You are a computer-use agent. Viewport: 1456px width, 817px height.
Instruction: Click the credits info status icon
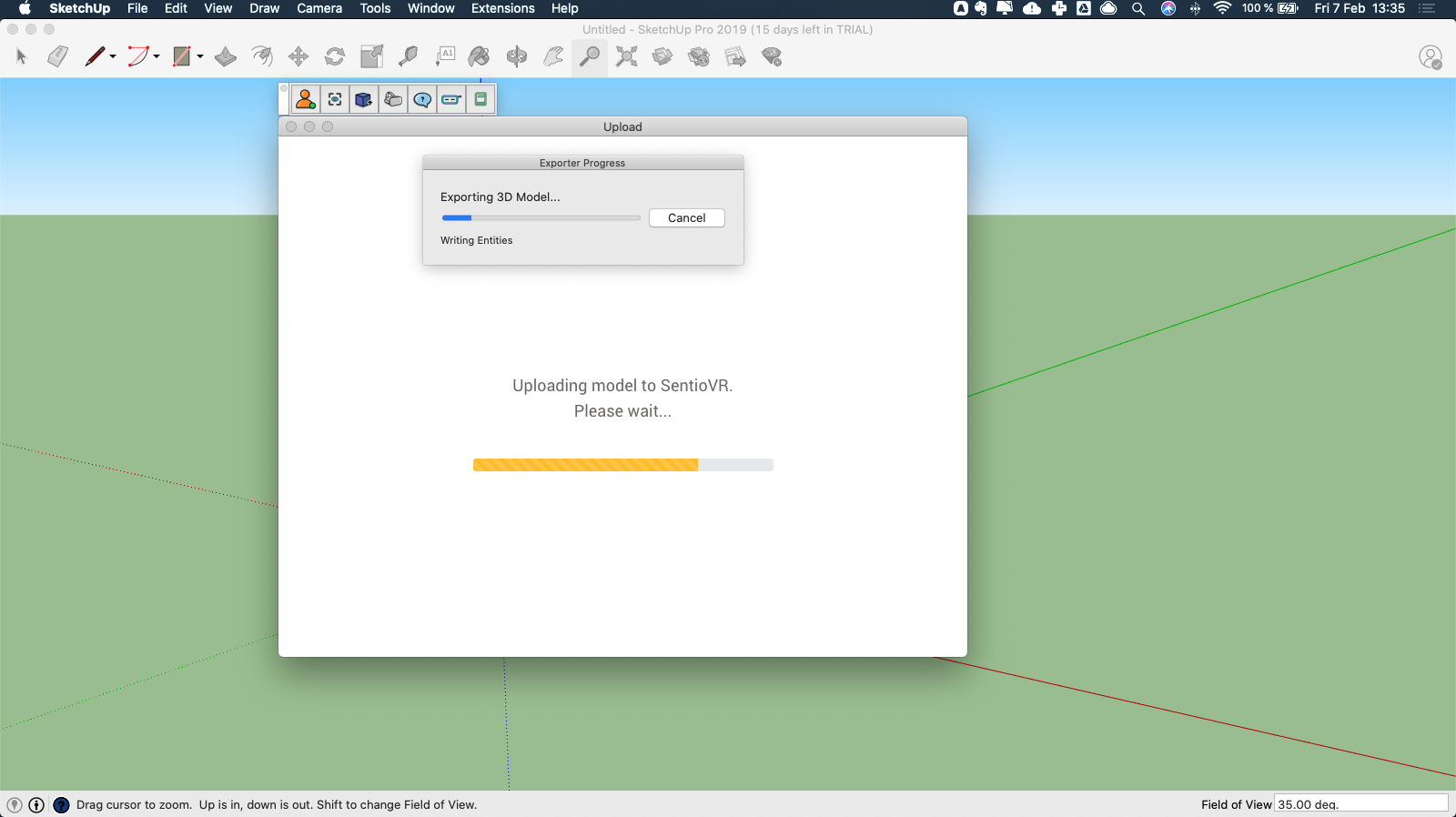[36, 805]
